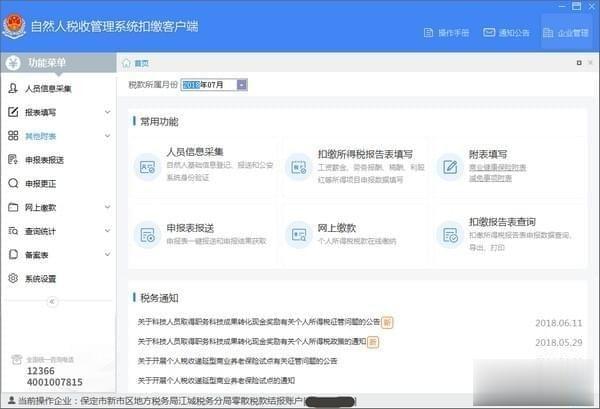Image resolution: width=600 pixels, height=409 pixels.
Task: Select 人员信息采集 in the function menu
Action: pyautogui.click(x=48, y=89)
